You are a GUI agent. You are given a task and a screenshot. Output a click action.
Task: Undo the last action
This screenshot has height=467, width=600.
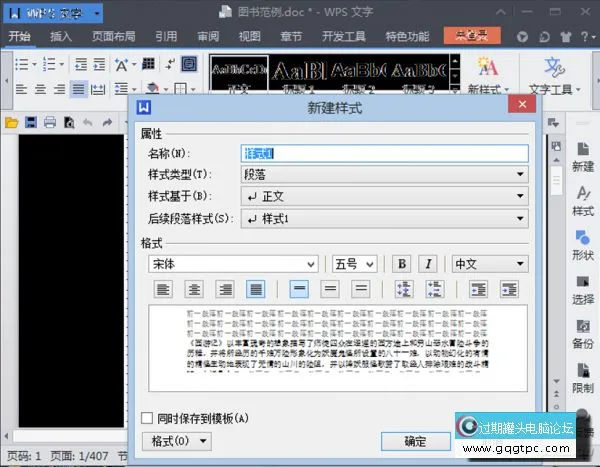coord(88,122)
